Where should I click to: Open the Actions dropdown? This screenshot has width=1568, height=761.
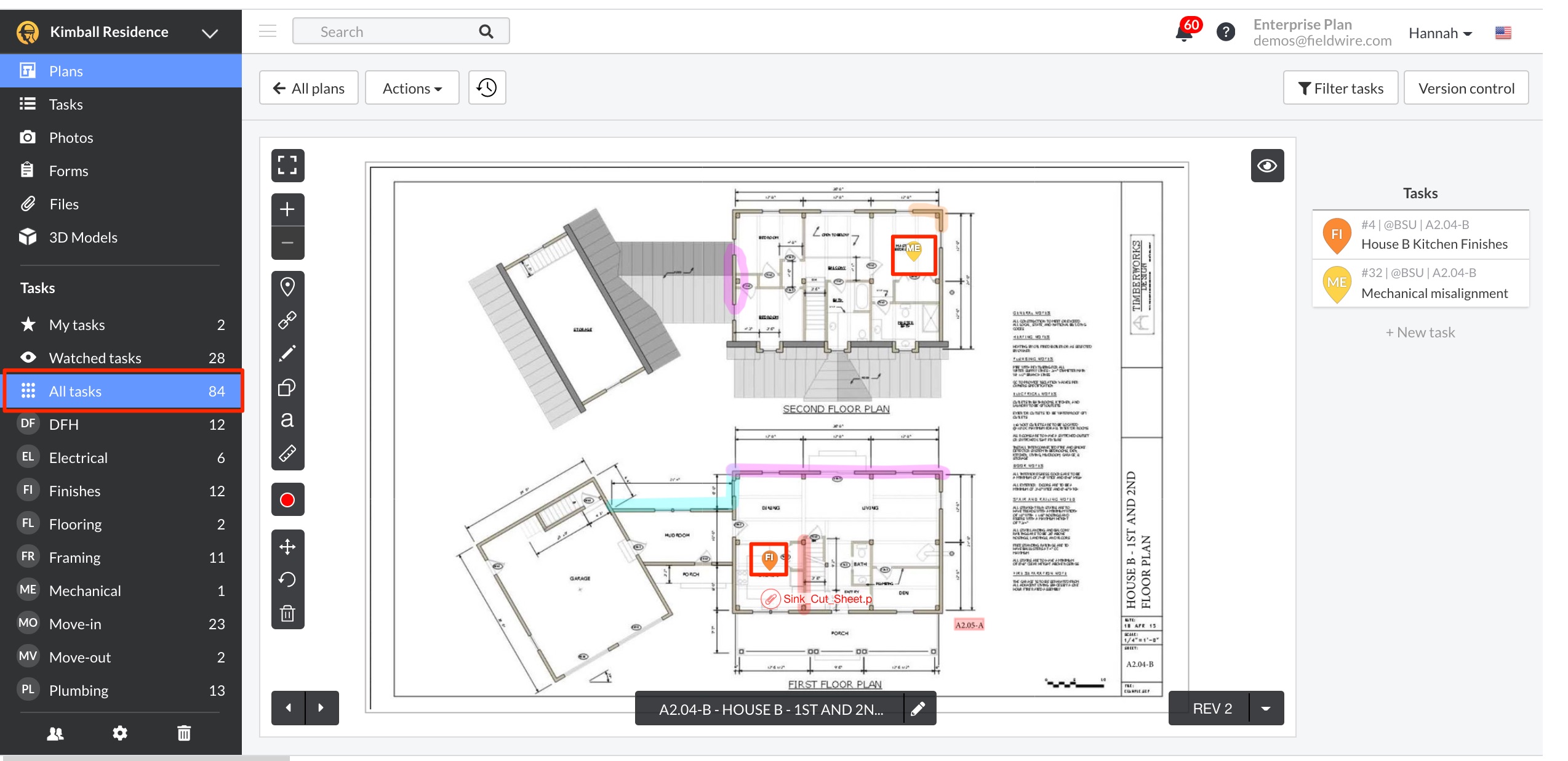pos(412,88)
